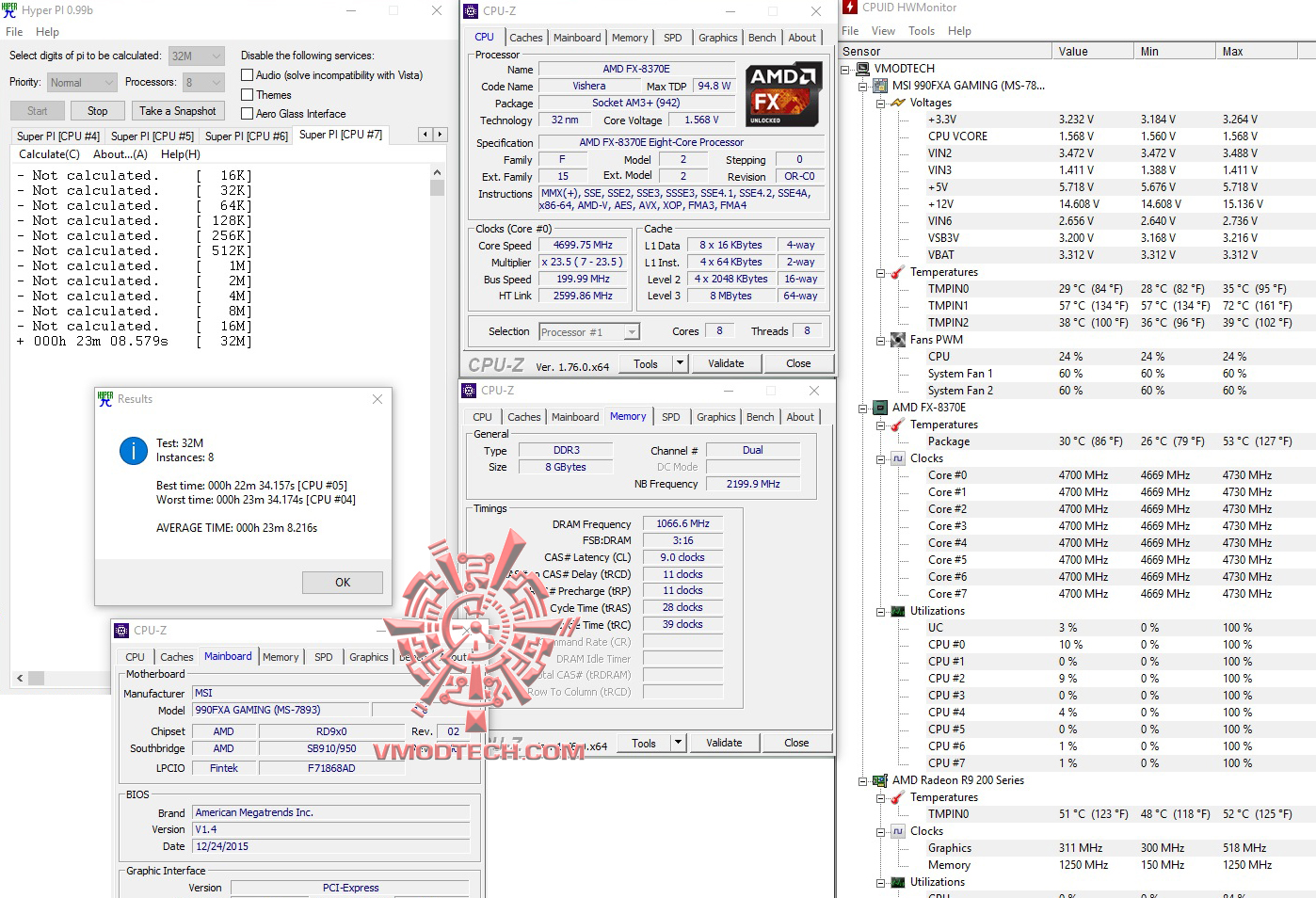Open the SPD tab in the CPU-Z window showing Timings
1316x898 pixels.
[x=670, y=417]
